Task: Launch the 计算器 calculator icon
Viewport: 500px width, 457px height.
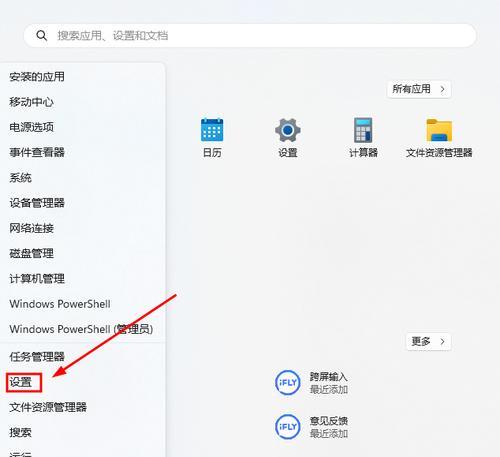Action: 363,130
